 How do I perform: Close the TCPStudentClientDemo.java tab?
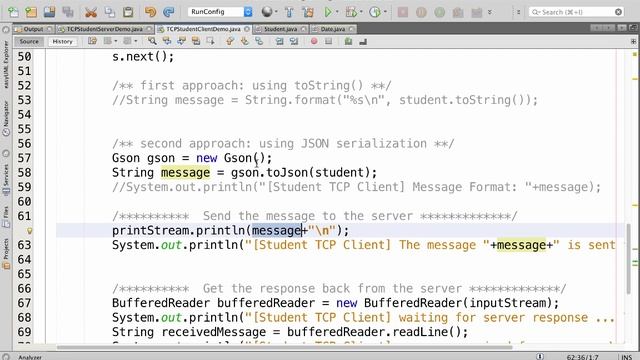point(247,29)
